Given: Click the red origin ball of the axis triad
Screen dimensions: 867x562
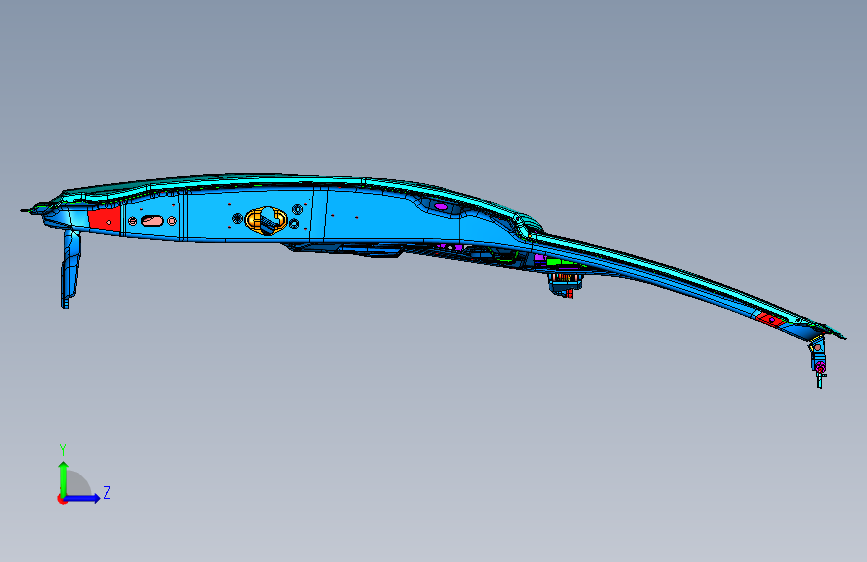Looking at the screenshot, I should point(62,499).
